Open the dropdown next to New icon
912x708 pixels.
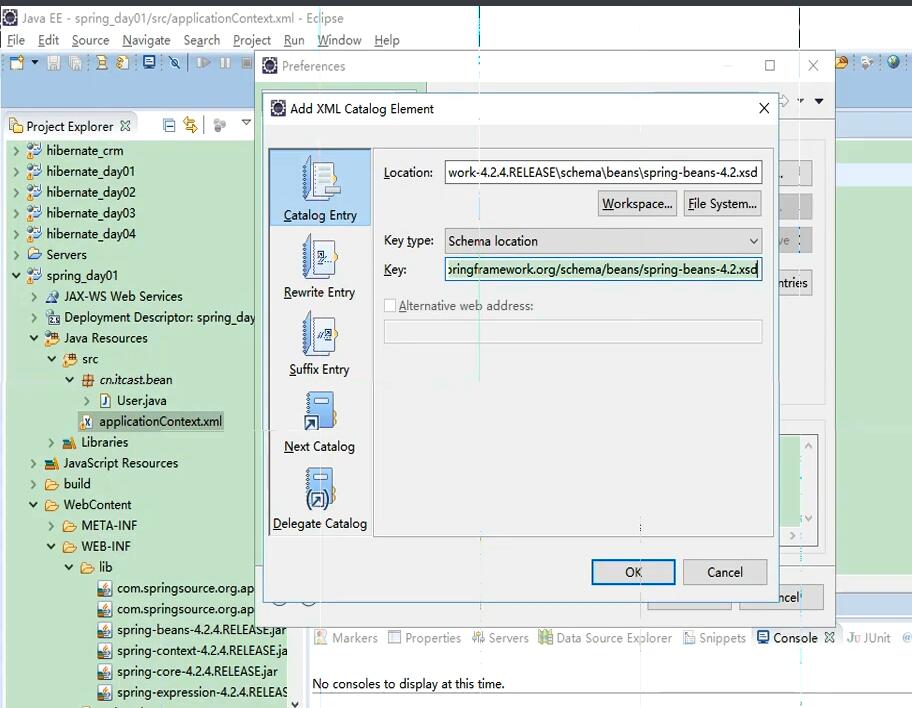point(35,62)
